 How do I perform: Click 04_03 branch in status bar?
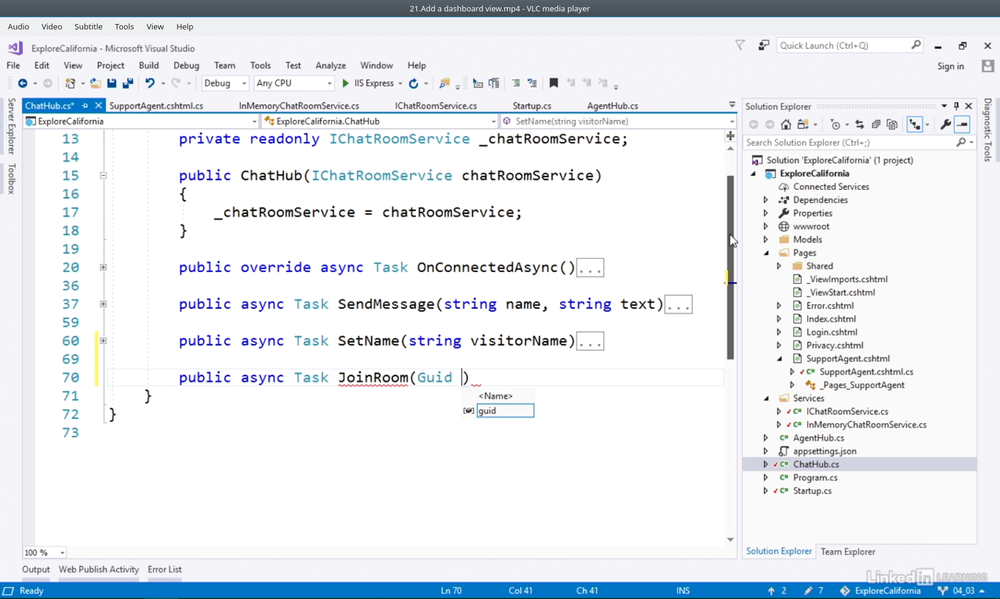tap(964, 591)
